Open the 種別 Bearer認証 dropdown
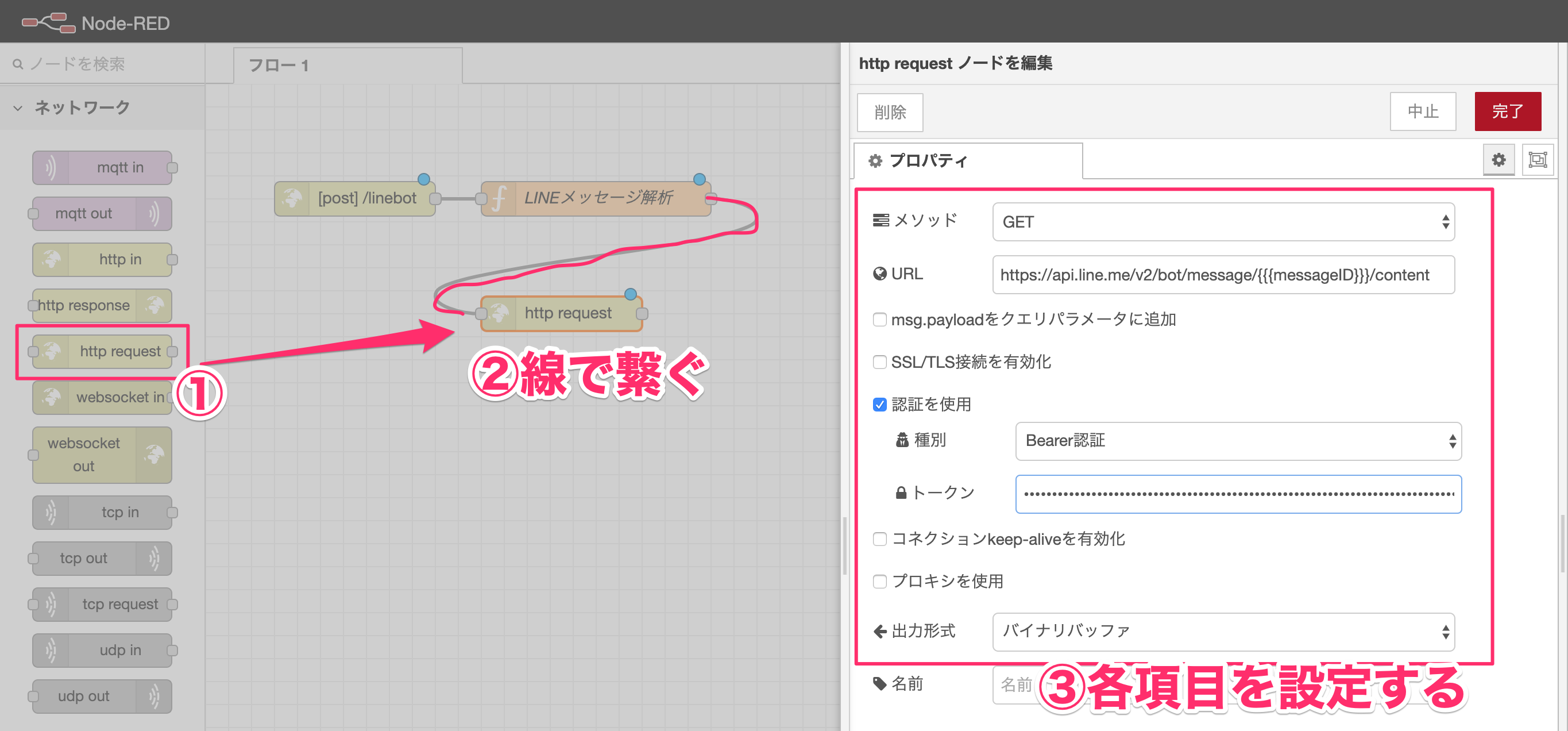The height and width of the screenshot is (731, 1568). coord(1238,440)
